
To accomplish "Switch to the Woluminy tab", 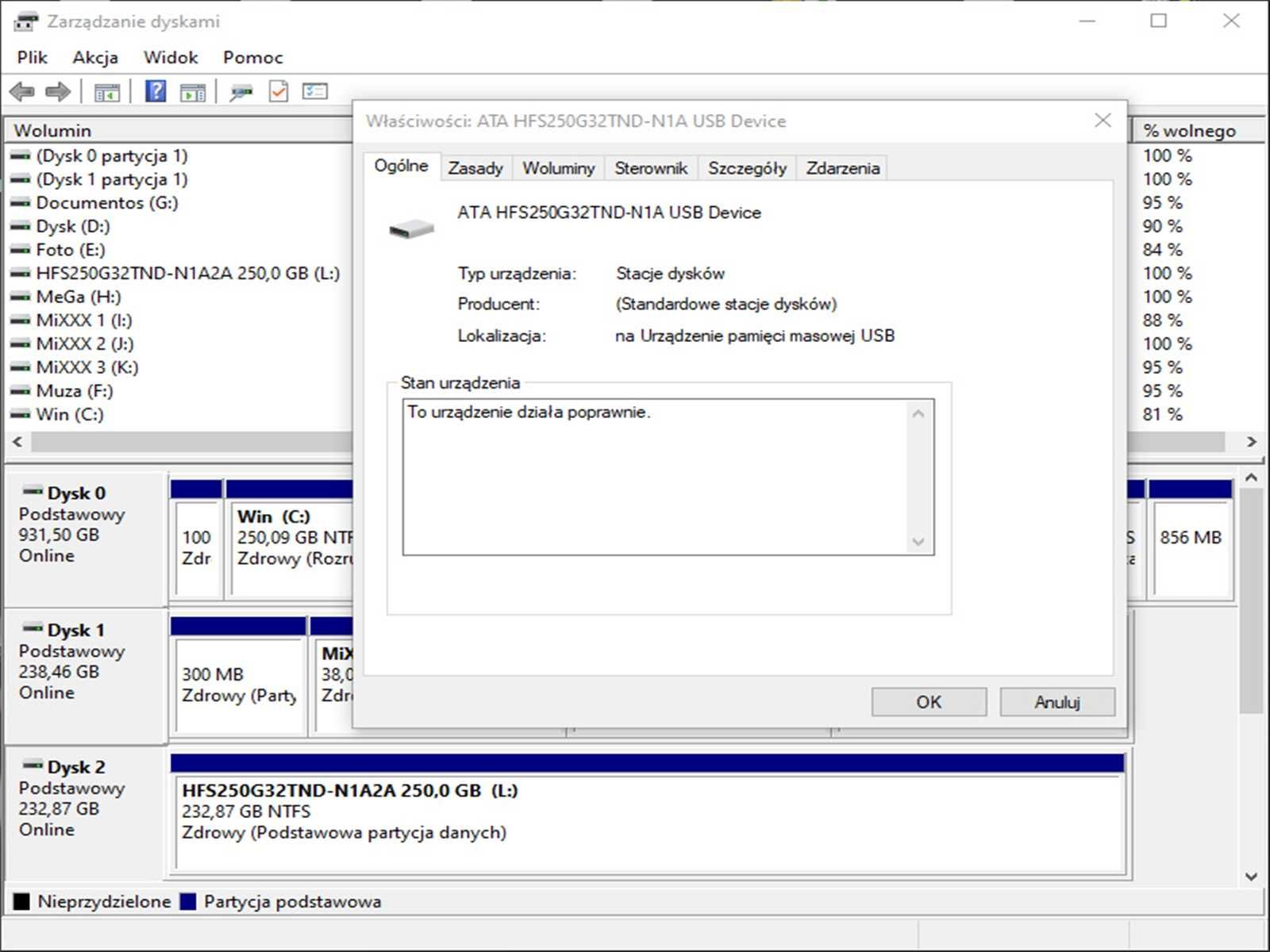I will [559, 168].
